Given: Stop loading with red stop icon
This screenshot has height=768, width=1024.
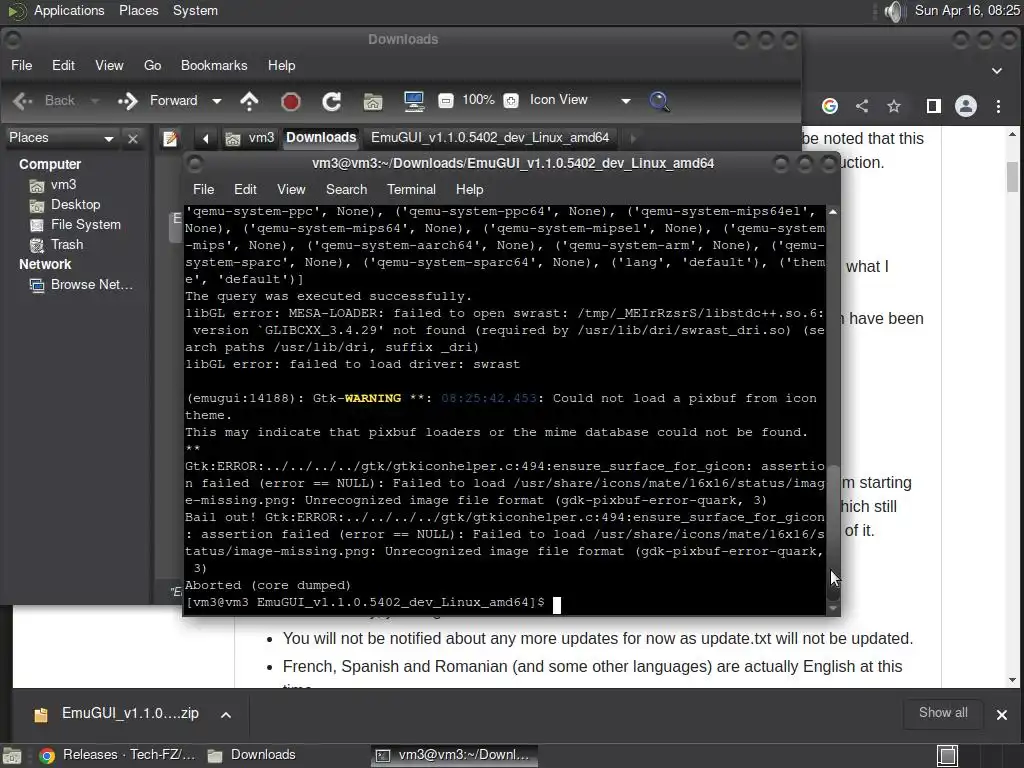Looking at the screenshot, I should pos(291,101).
